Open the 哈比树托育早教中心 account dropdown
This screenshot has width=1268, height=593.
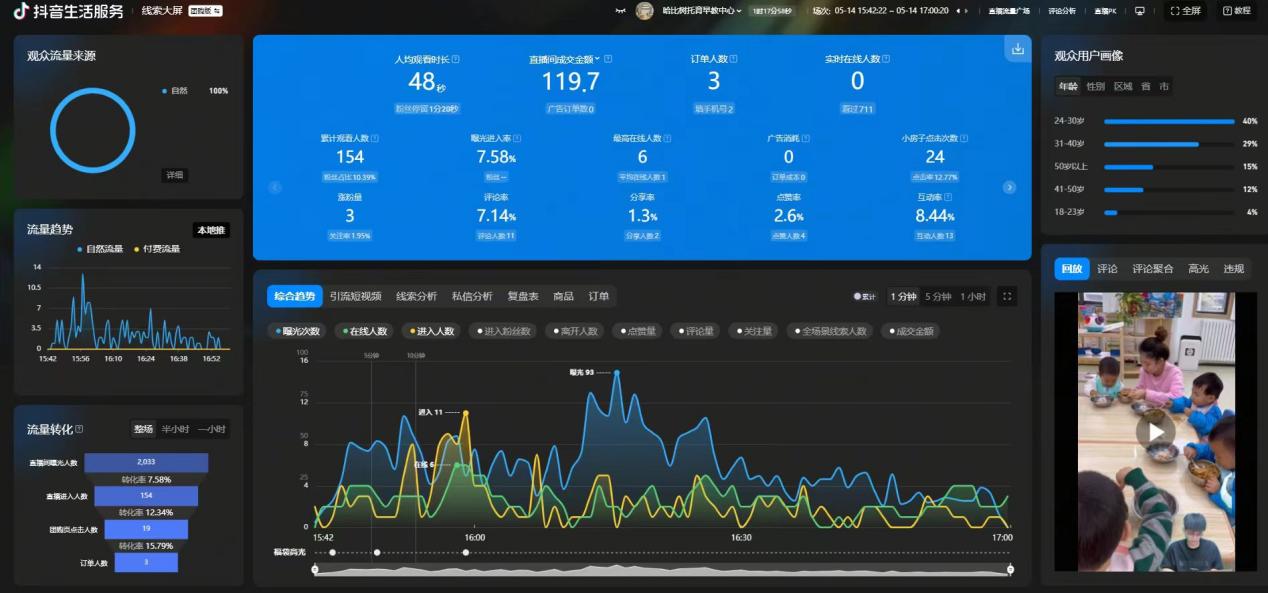coord(702,11)
